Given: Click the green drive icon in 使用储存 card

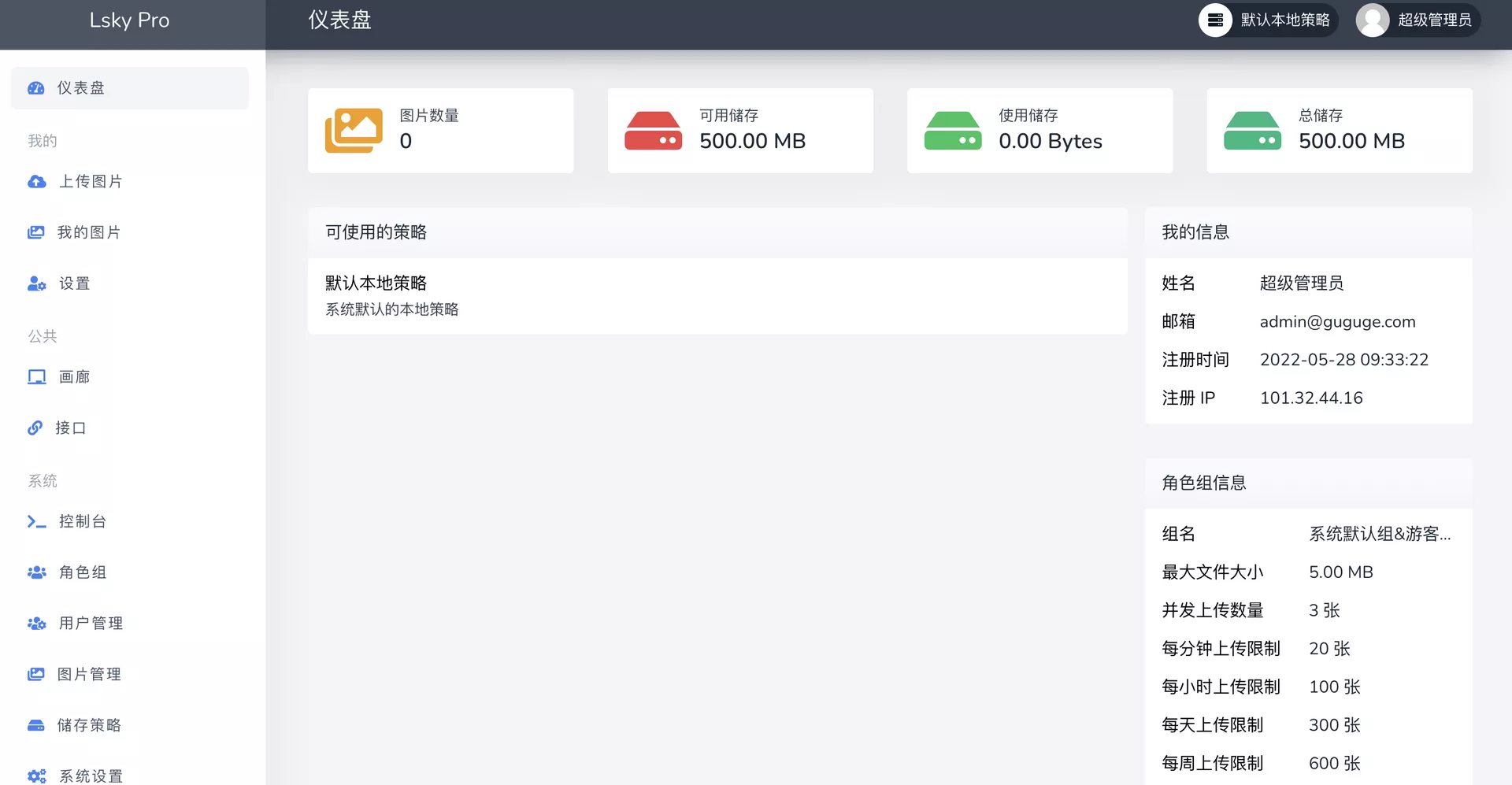Looking at the screenshot, I should (x=953, y=131).
